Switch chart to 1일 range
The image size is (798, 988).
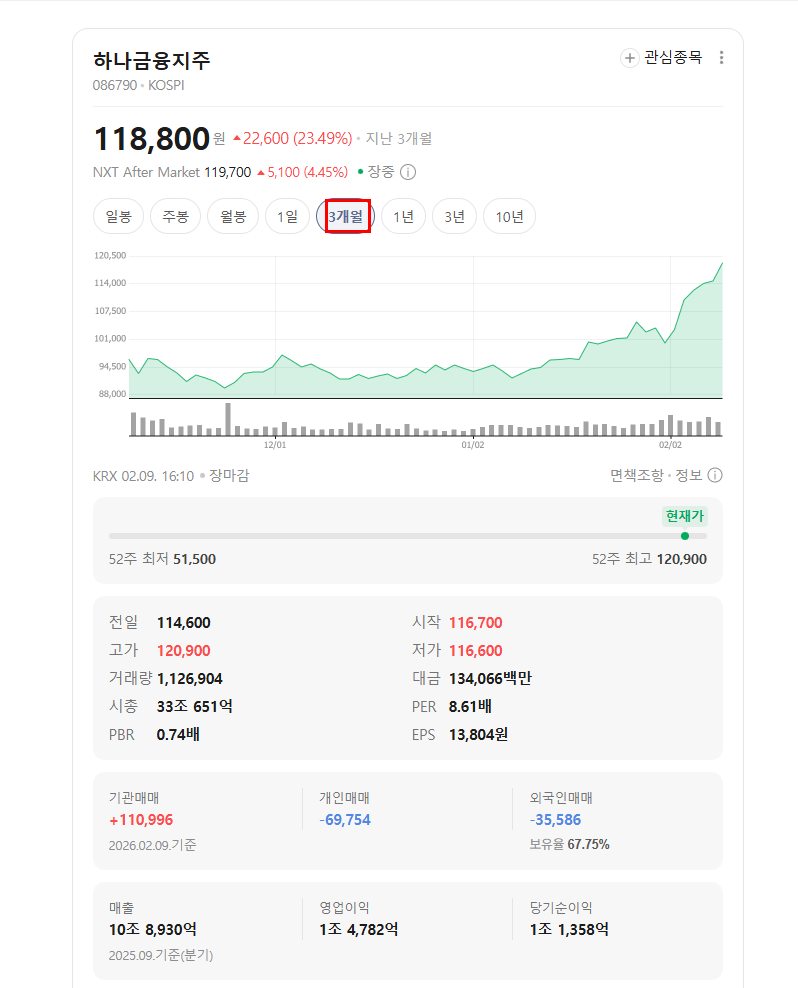(x=287, y=217)
